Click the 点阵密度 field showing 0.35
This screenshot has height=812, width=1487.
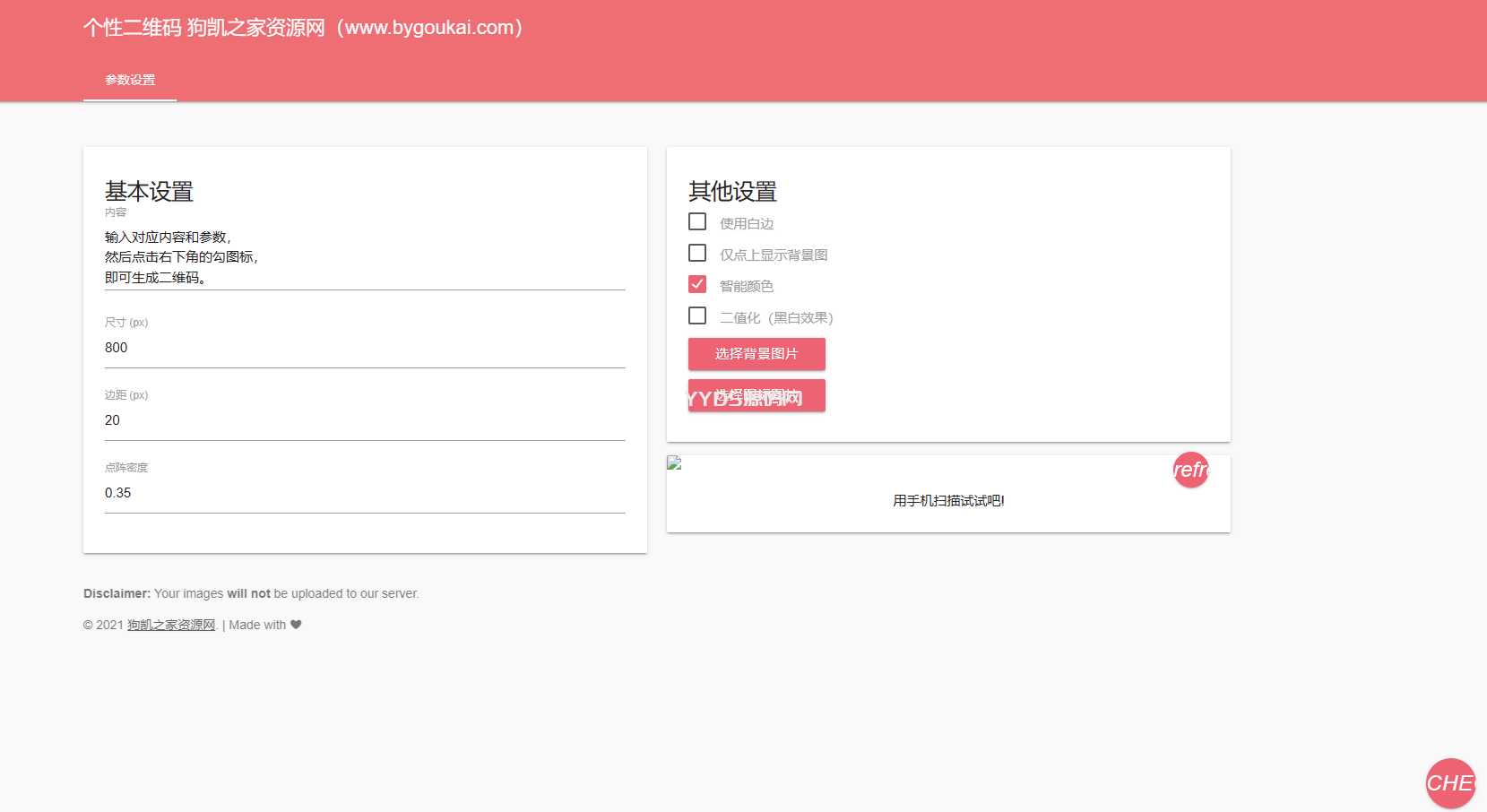tap(364, 493)
